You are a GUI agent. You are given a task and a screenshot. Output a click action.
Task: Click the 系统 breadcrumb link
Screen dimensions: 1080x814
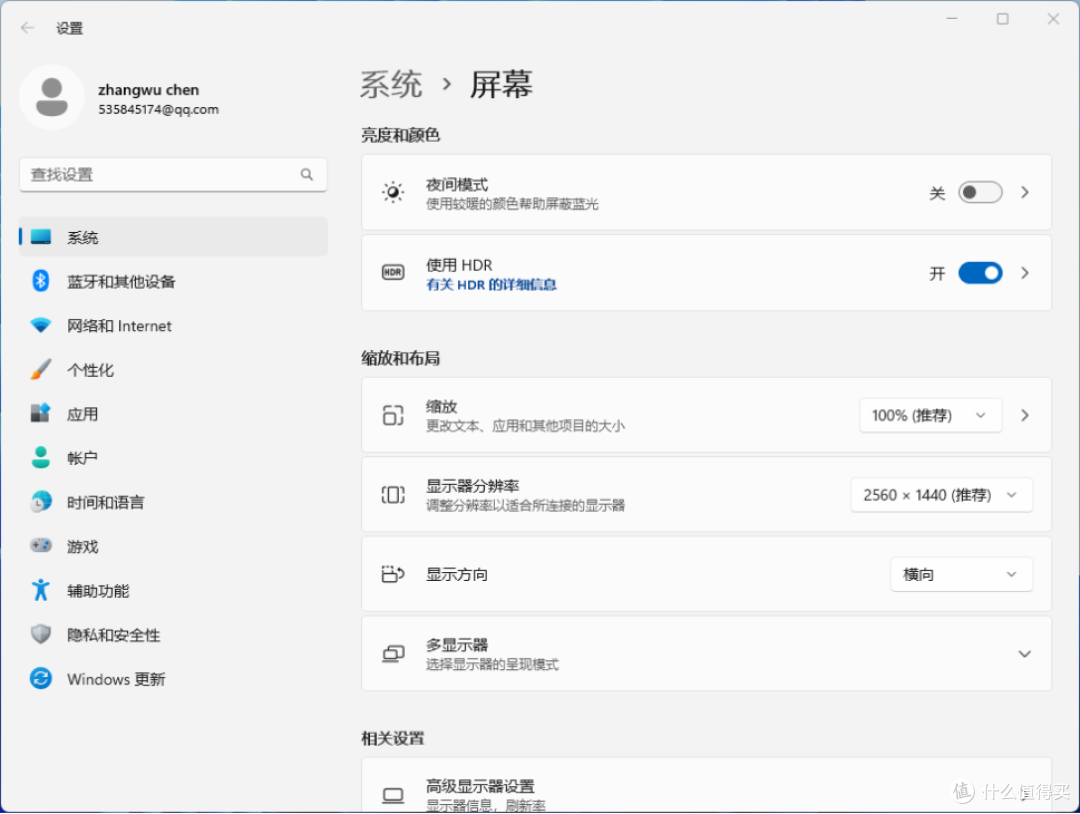click(391, 84)
